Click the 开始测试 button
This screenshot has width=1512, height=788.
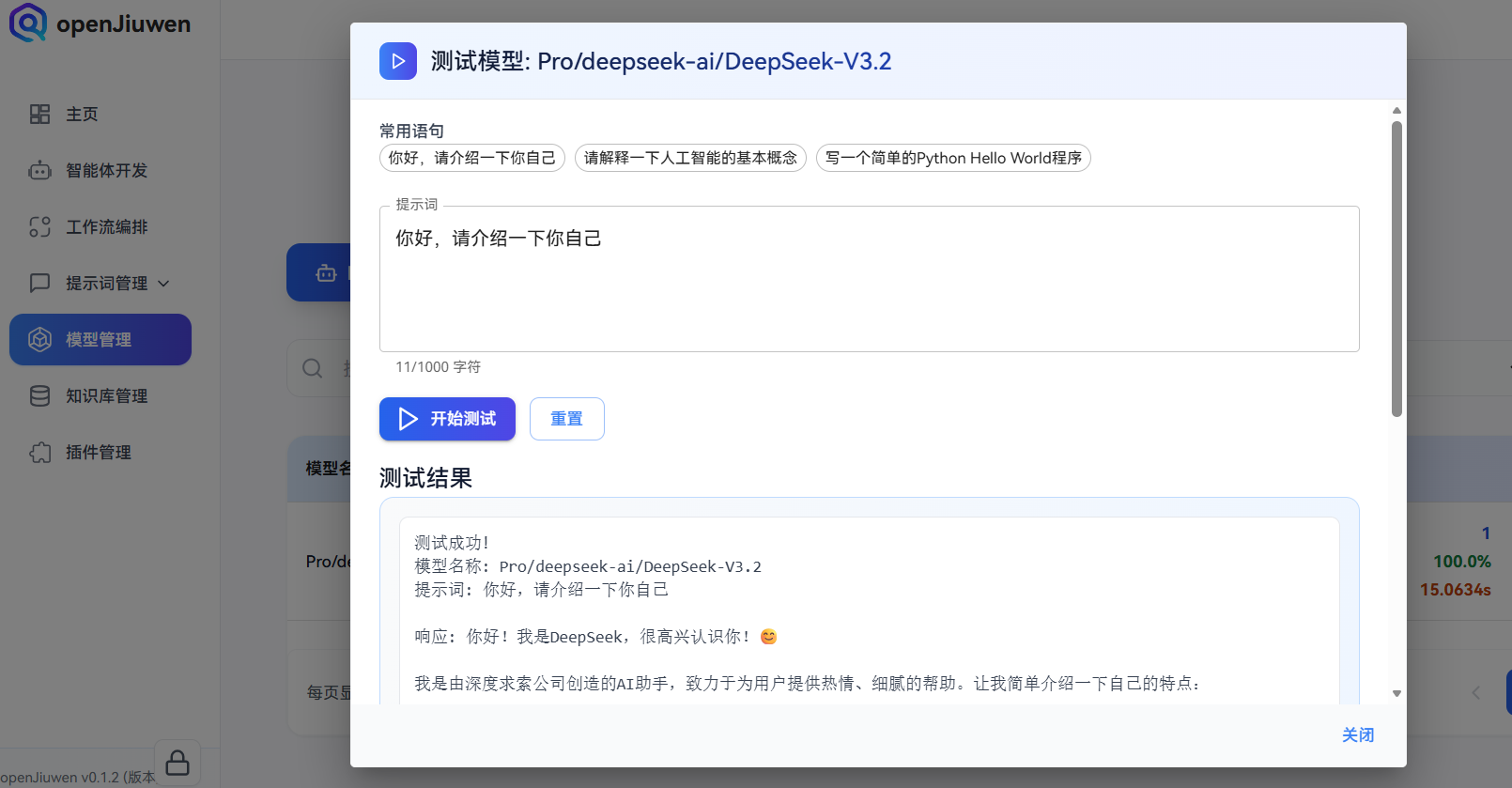click(x=447, y=419)
